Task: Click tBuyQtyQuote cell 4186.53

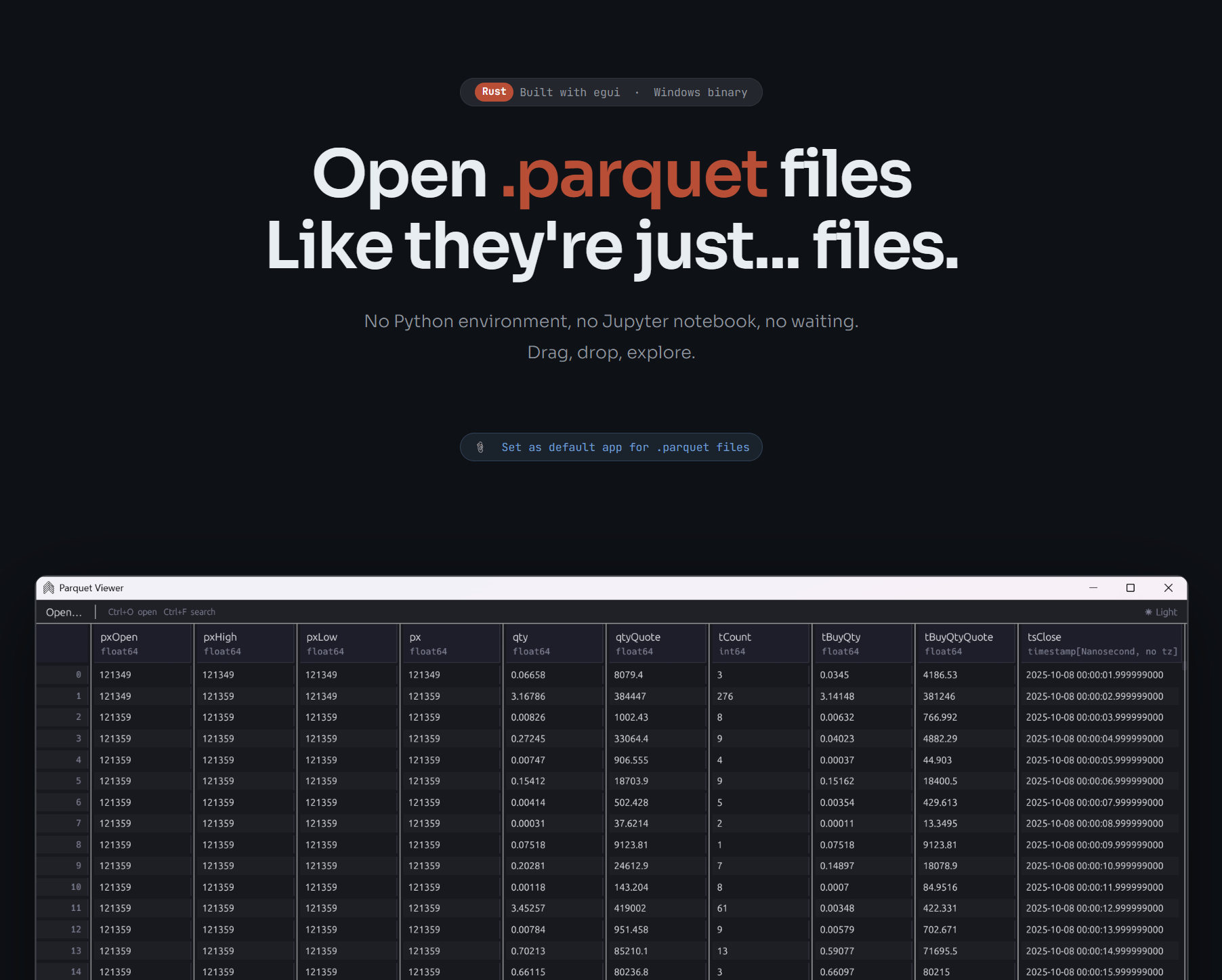Action: [x=940, y=675]
